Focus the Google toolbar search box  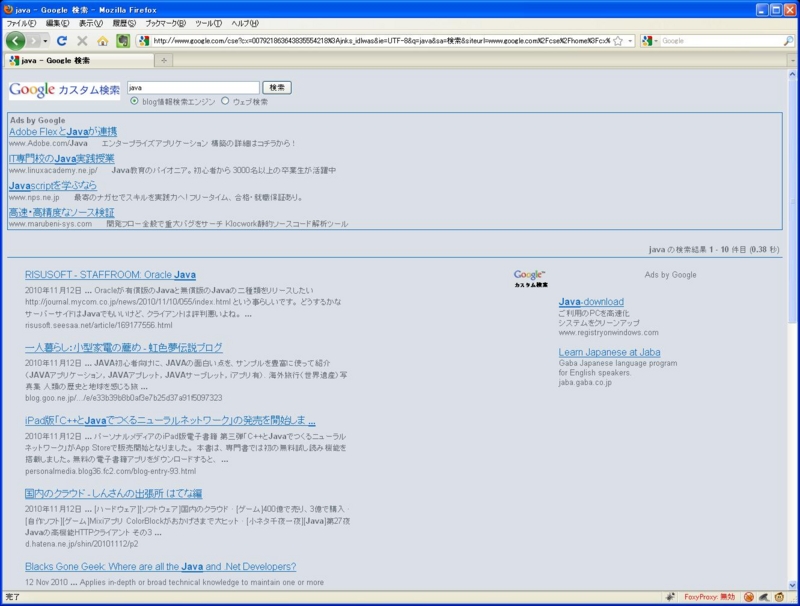721,41
